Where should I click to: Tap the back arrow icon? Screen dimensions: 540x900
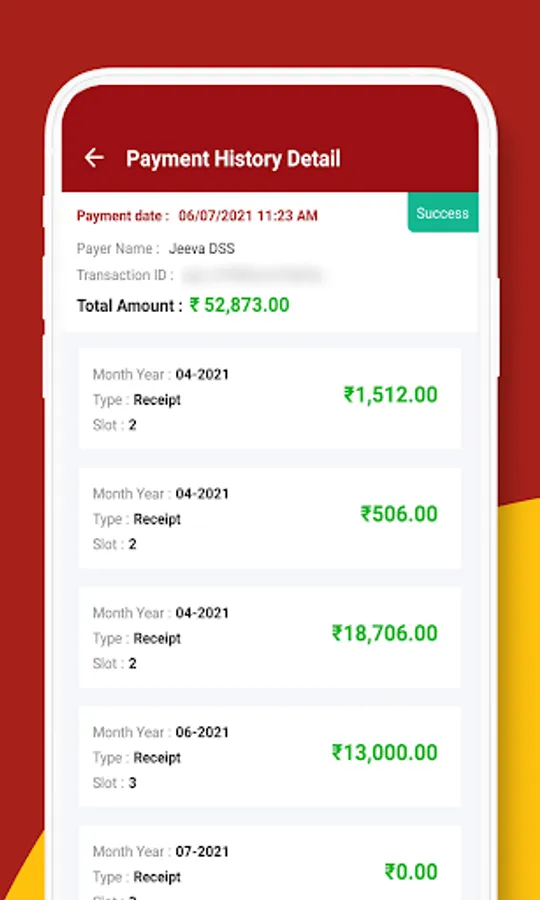94,158
